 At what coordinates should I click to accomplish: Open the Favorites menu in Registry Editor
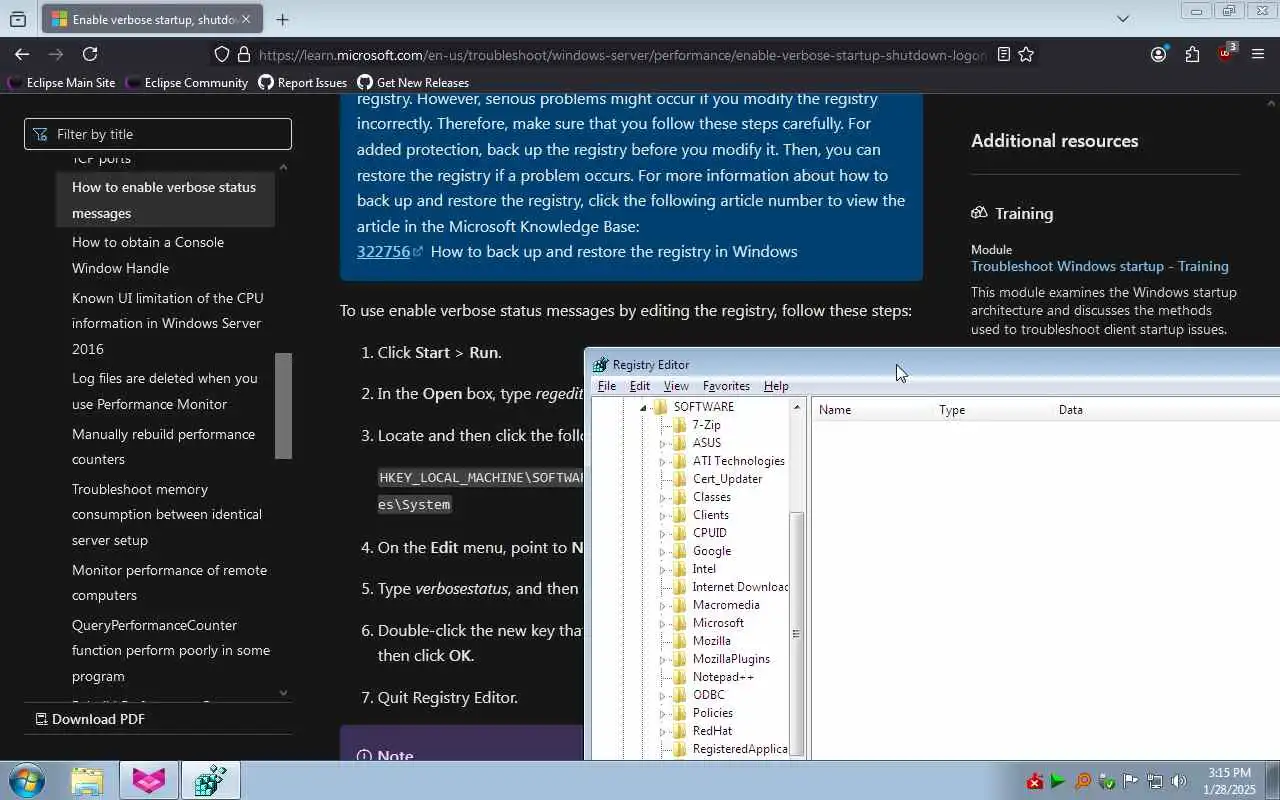point(726,386)
